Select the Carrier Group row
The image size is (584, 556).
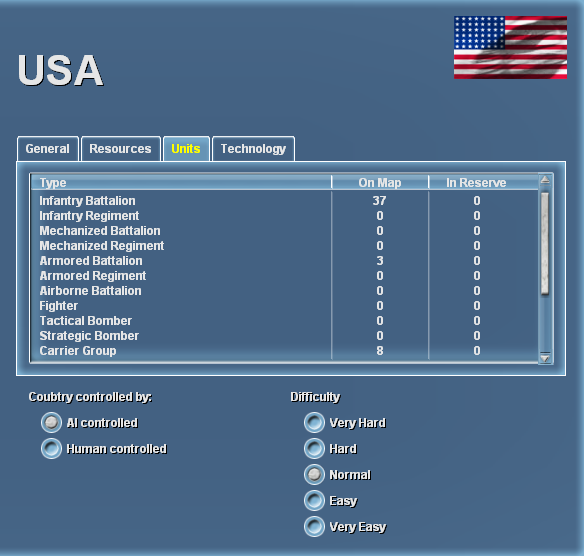pyautogui.click(x=285, y=351)
